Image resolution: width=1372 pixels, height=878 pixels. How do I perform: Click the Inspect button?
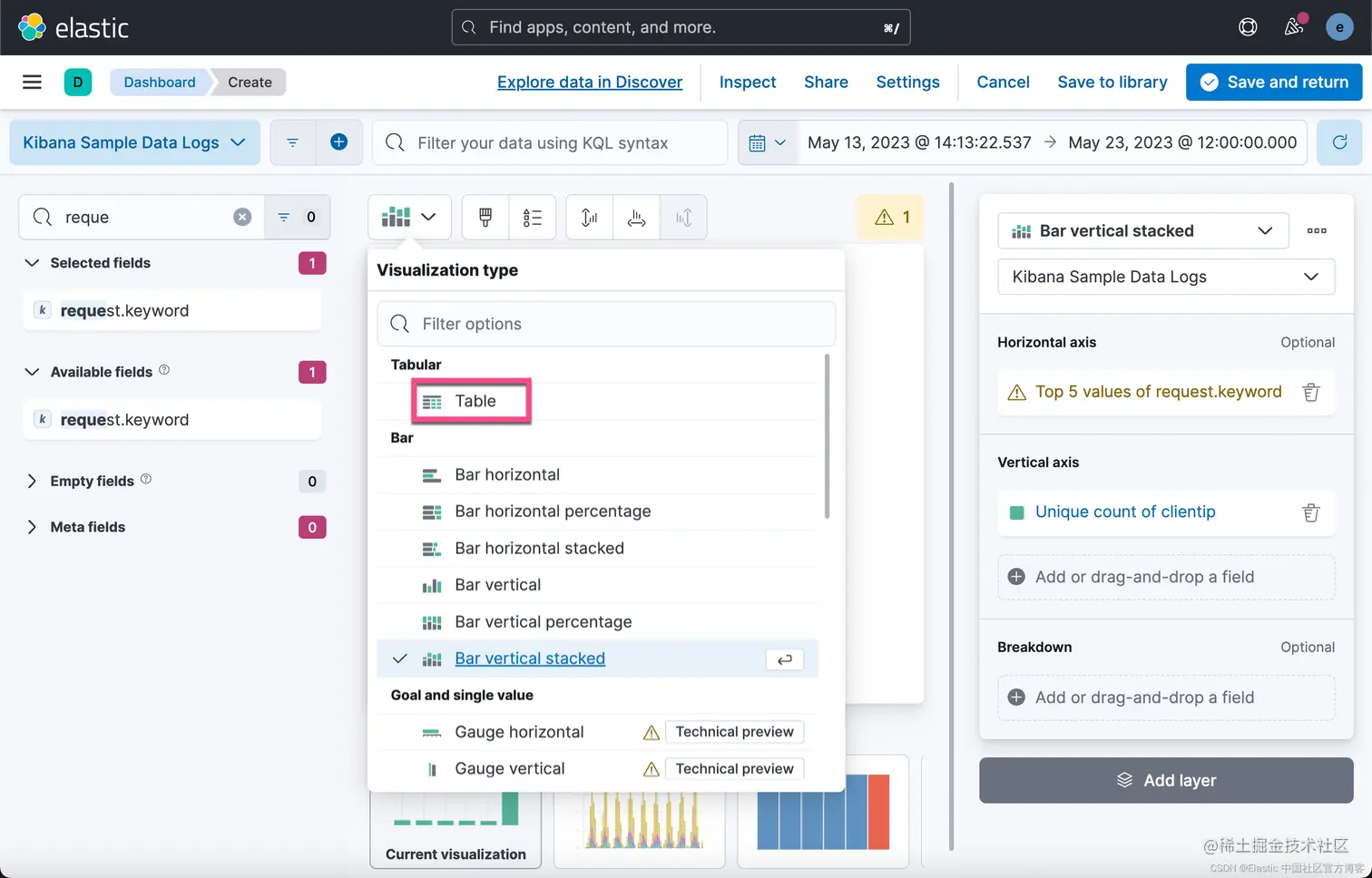click(x=748, y=82)
